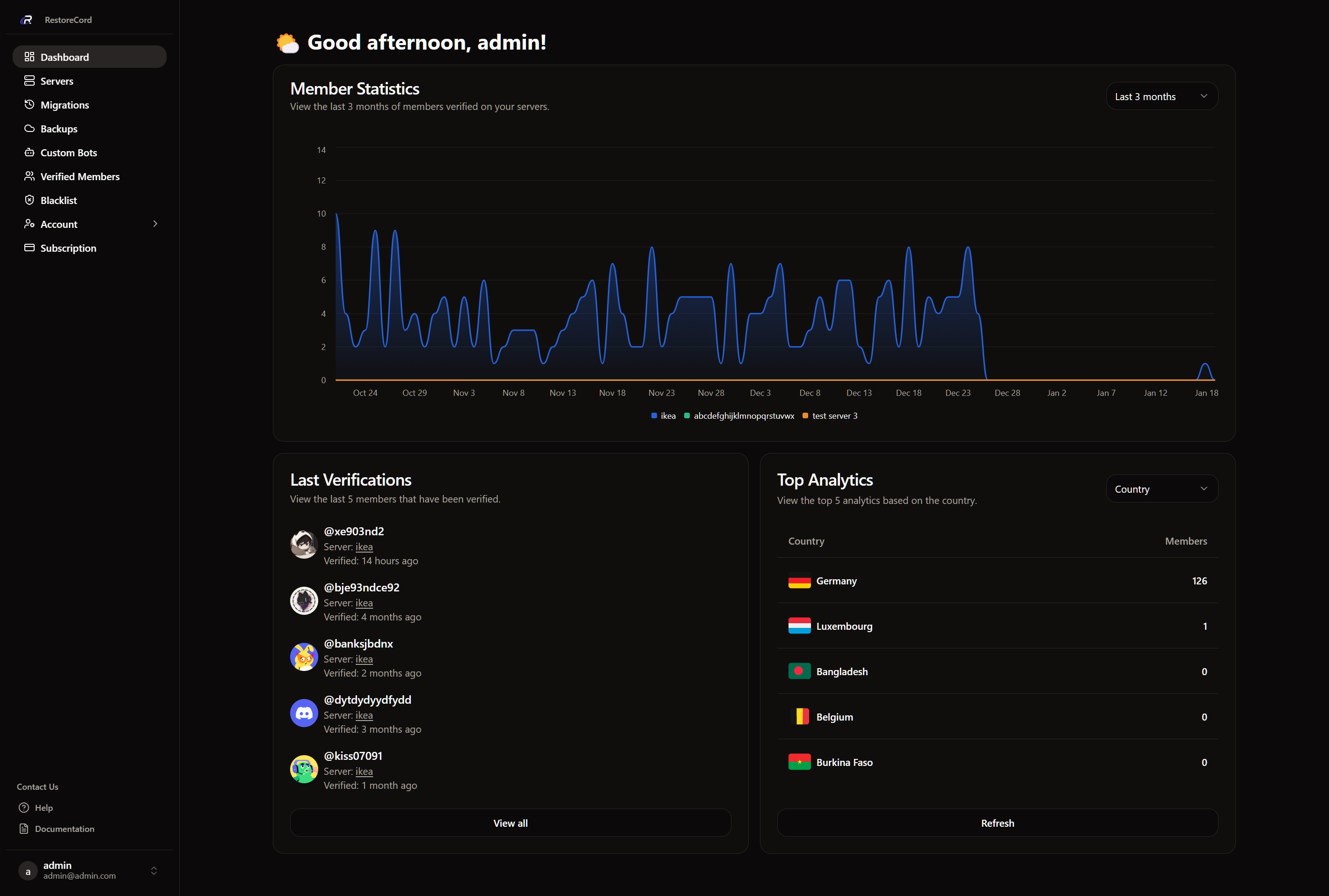Click the Custom Bots robot icon
1329x896 pixels.
[x=29, y=153]
